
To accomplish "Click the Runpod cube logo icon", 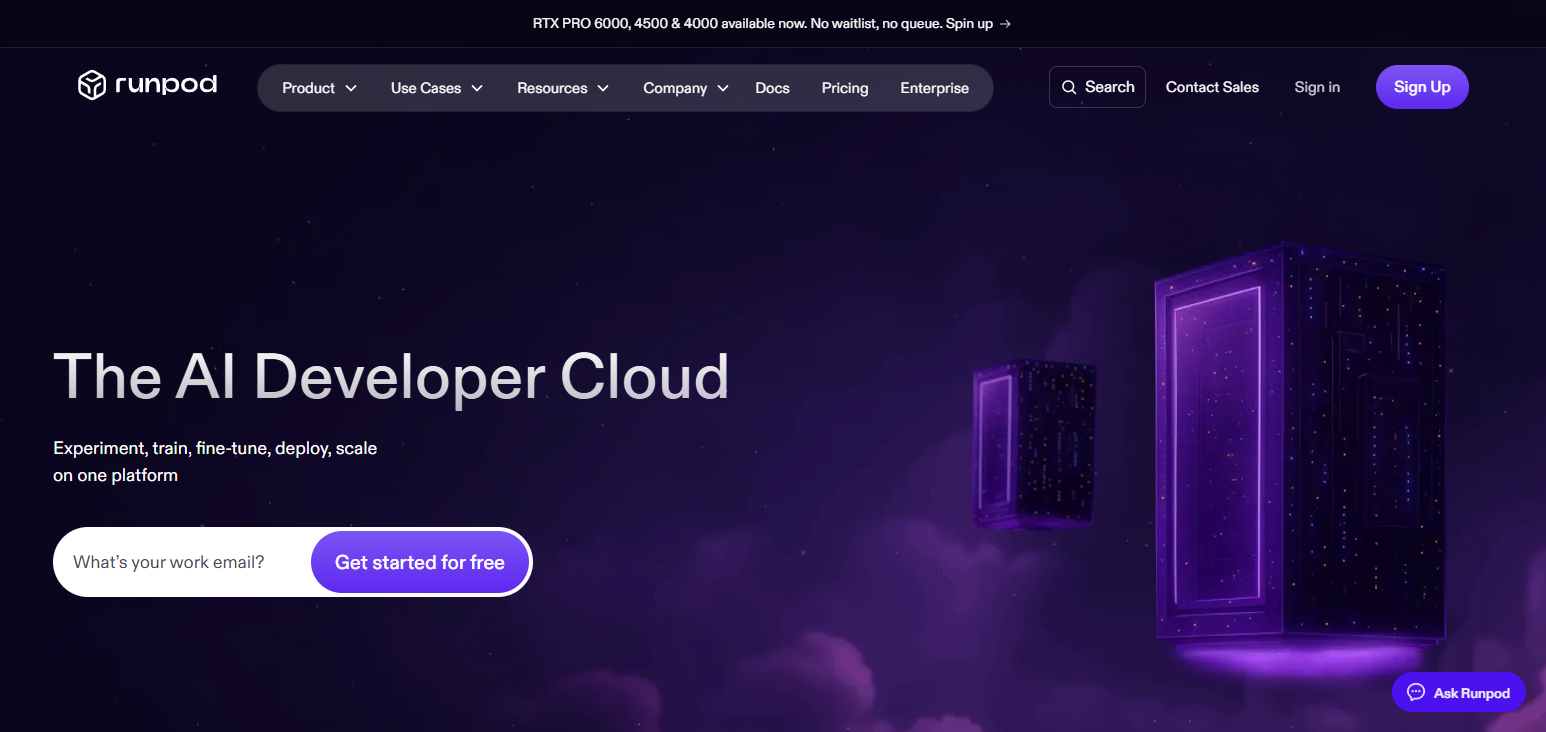I will pos(92,85).
